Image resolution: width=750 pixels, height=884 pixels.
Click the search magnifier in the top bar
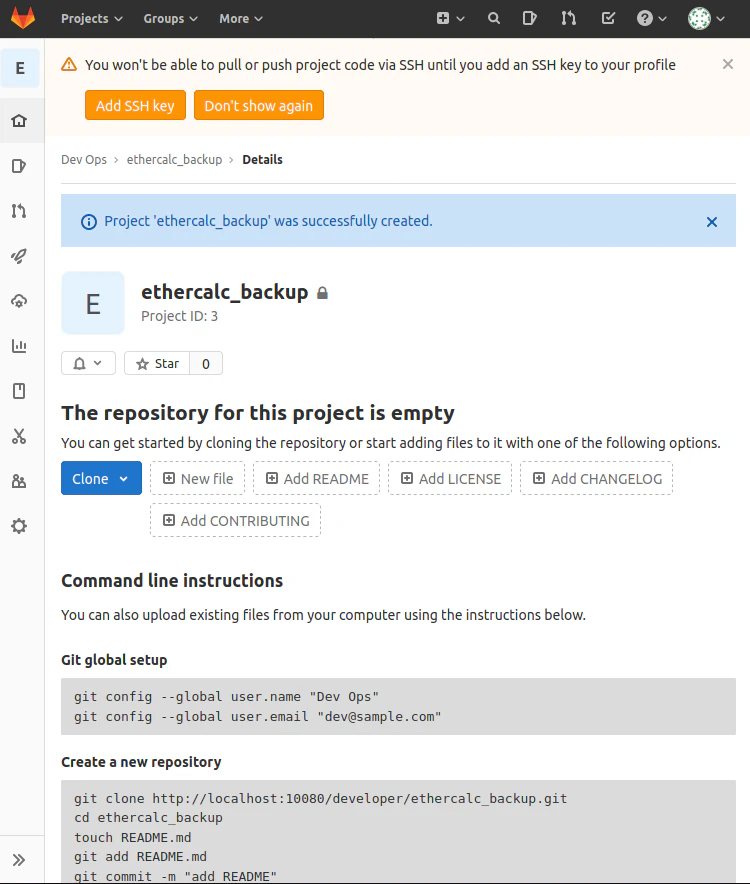(x=493, y=19)
